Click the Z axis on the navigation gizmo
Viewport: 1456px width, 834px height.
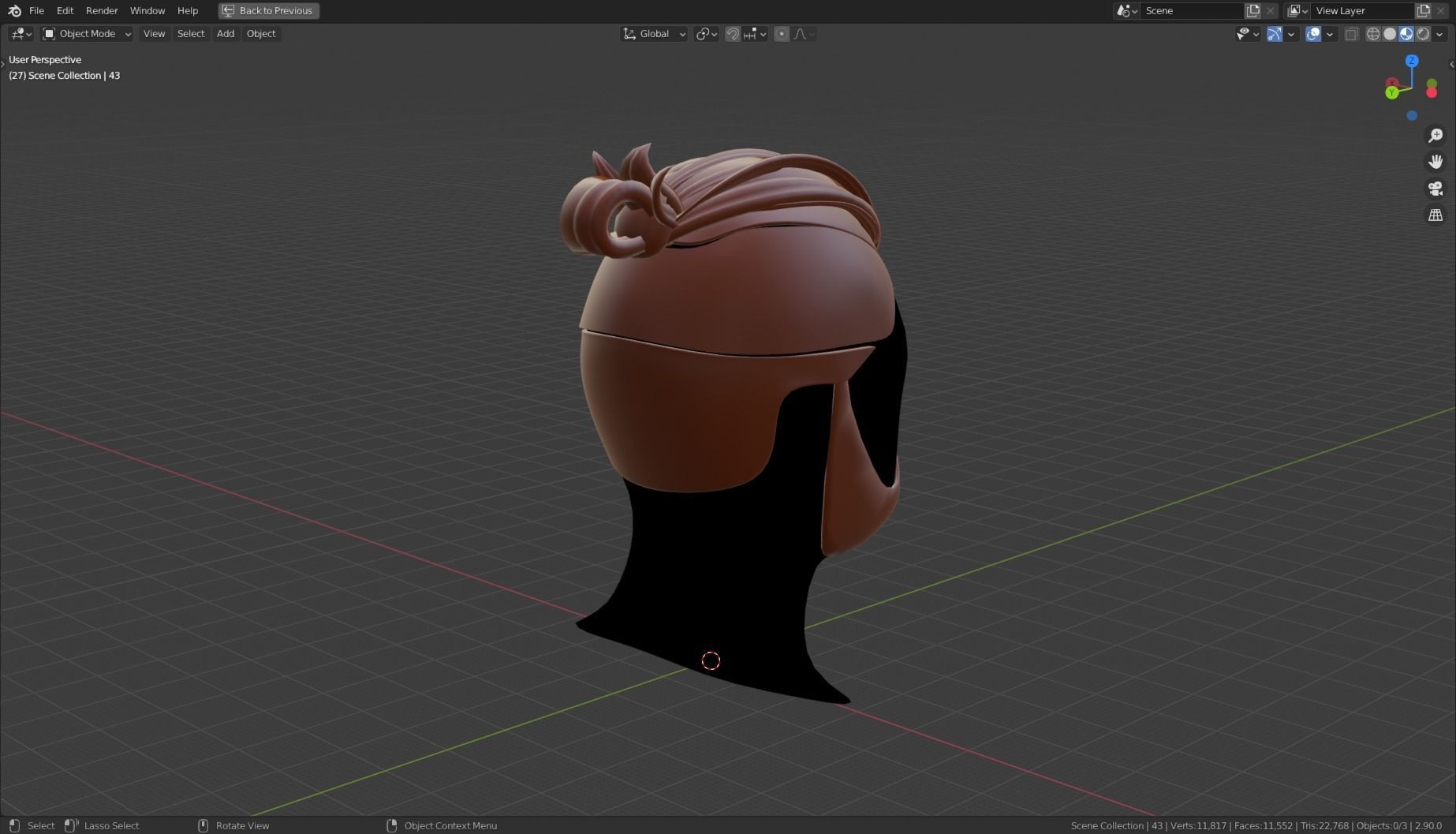point(1412,61)
